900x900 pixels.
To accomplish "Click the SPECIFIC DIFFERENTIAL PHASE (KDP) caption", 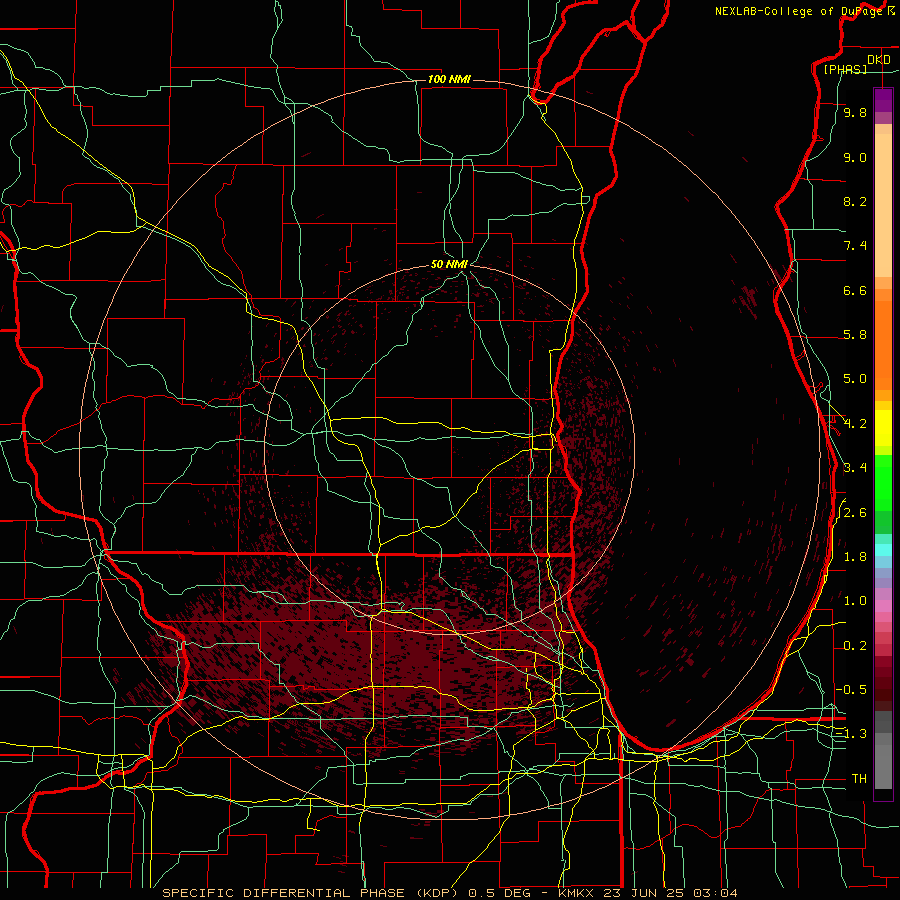I will coord(311,893).
